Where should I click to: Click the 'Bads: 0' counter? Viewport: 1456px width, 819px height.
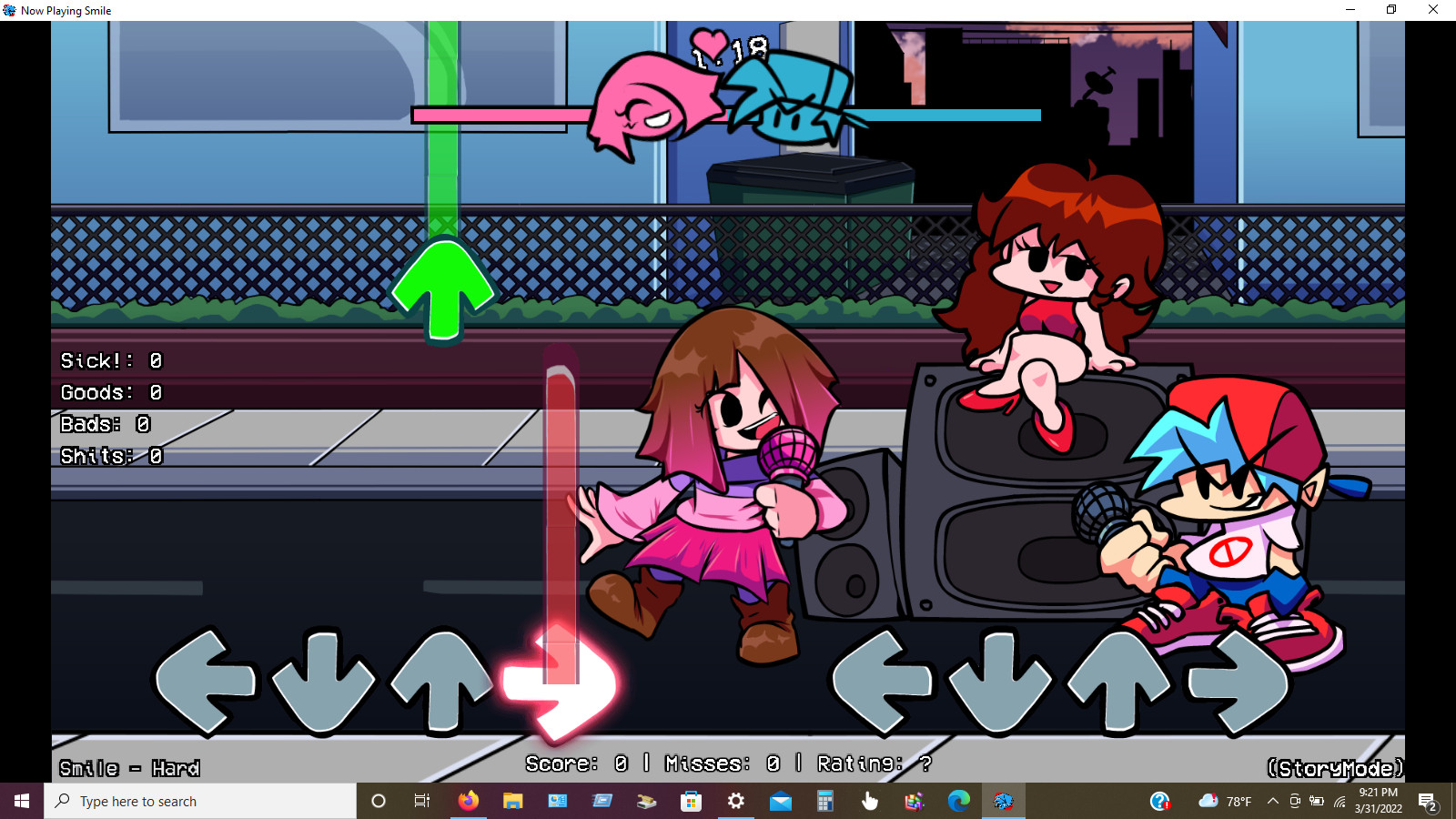(x=105, y=424)
